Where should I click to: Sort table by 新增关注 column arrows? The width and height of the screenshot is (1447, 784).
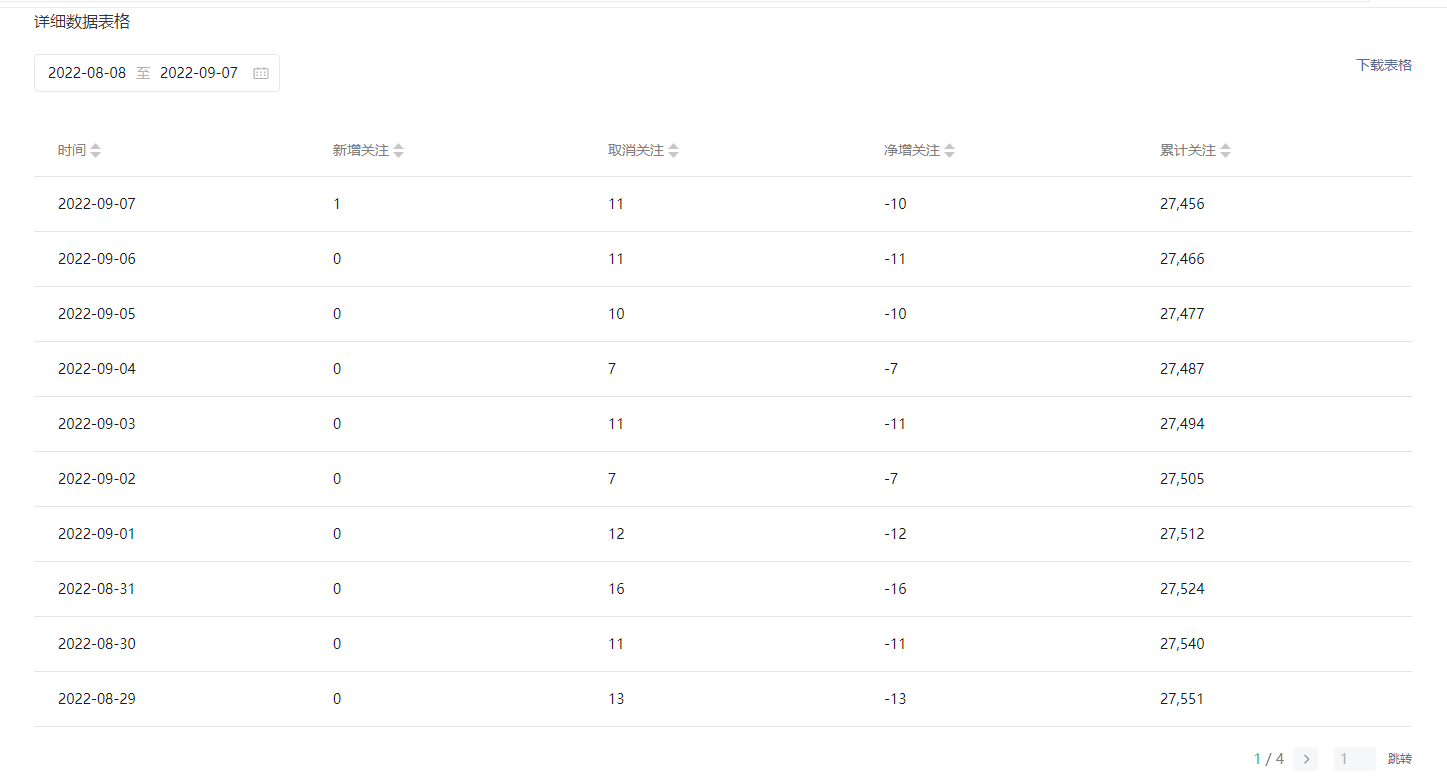tap(398, 151)
